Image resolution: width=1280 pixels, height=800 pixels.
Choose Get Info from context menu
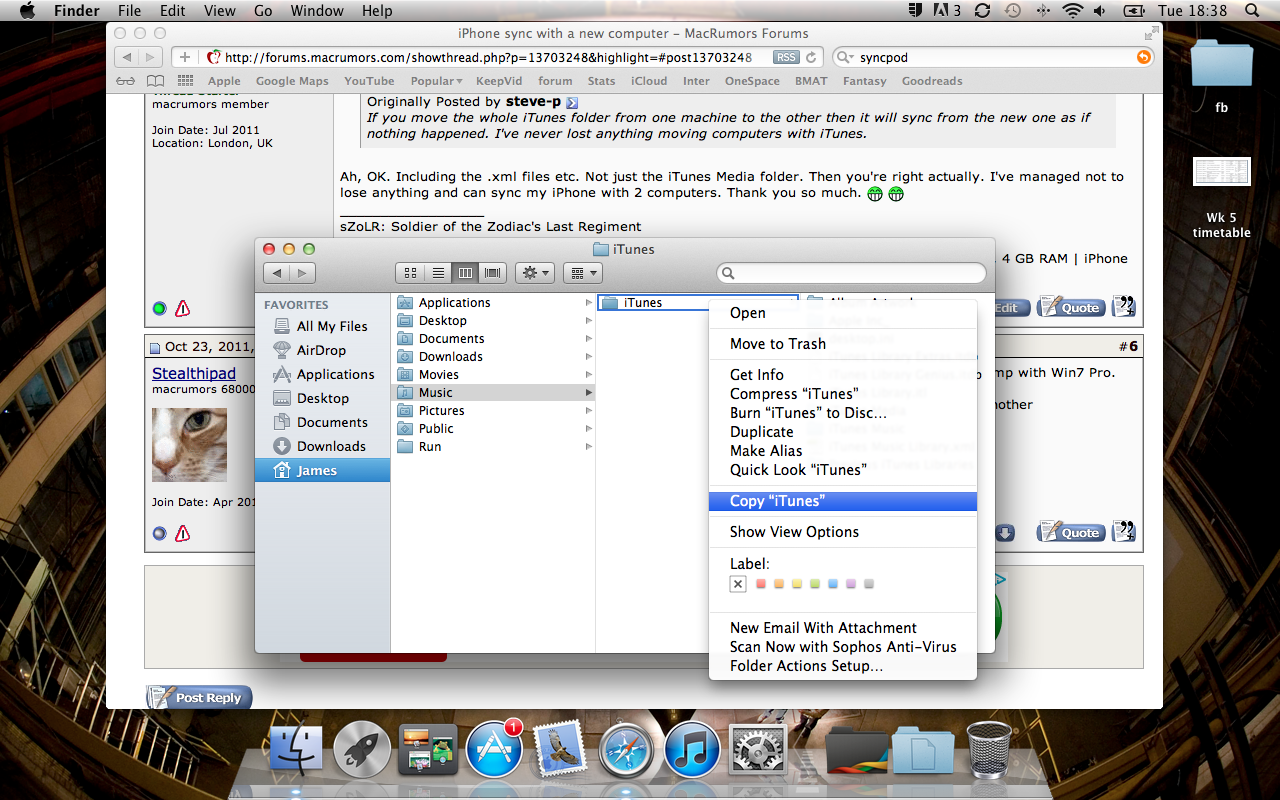[x=842, y=375]
